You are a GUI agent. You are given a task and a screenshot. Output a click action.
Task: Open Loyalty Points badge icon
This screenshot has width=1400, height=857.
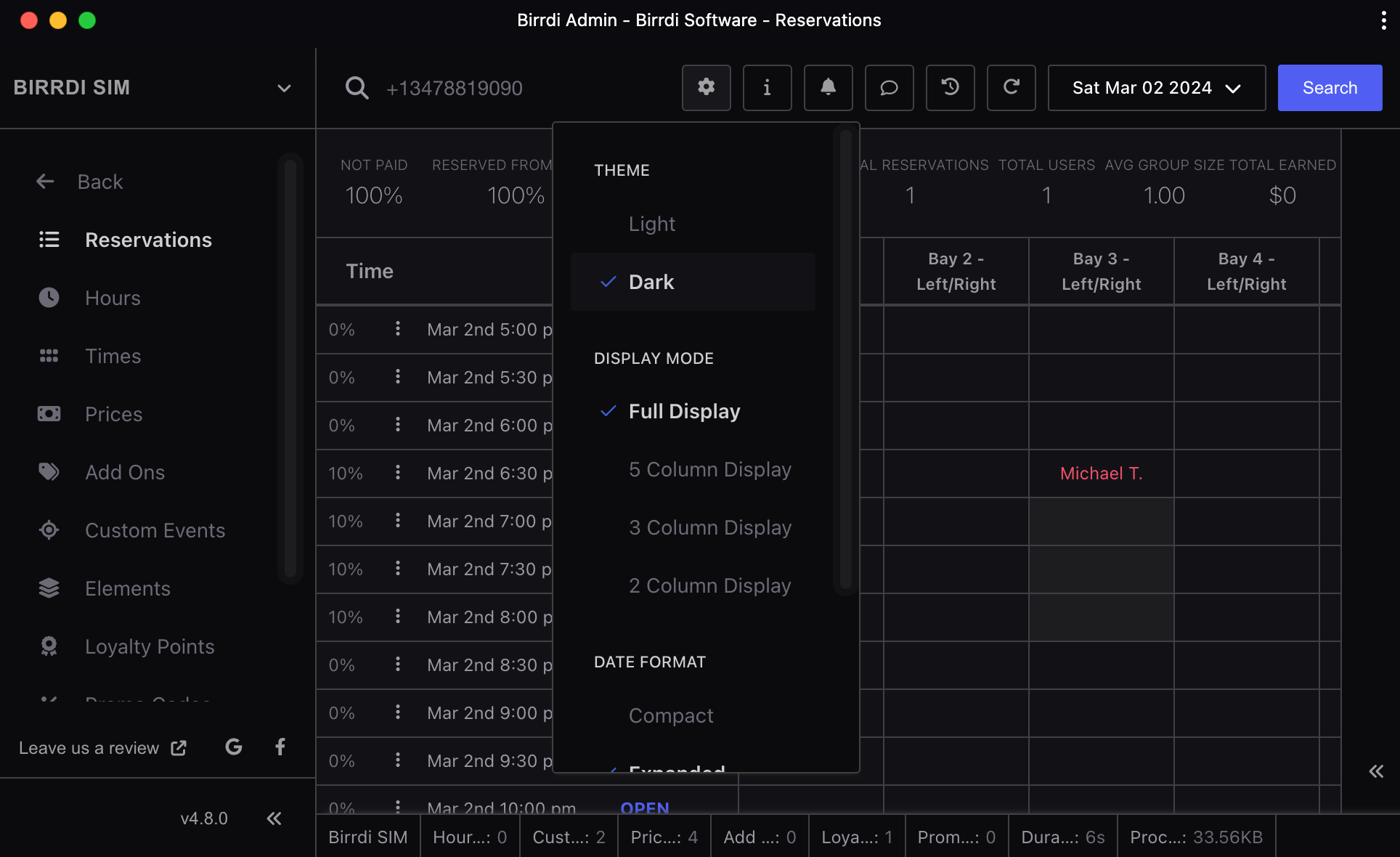click(49, 646)
